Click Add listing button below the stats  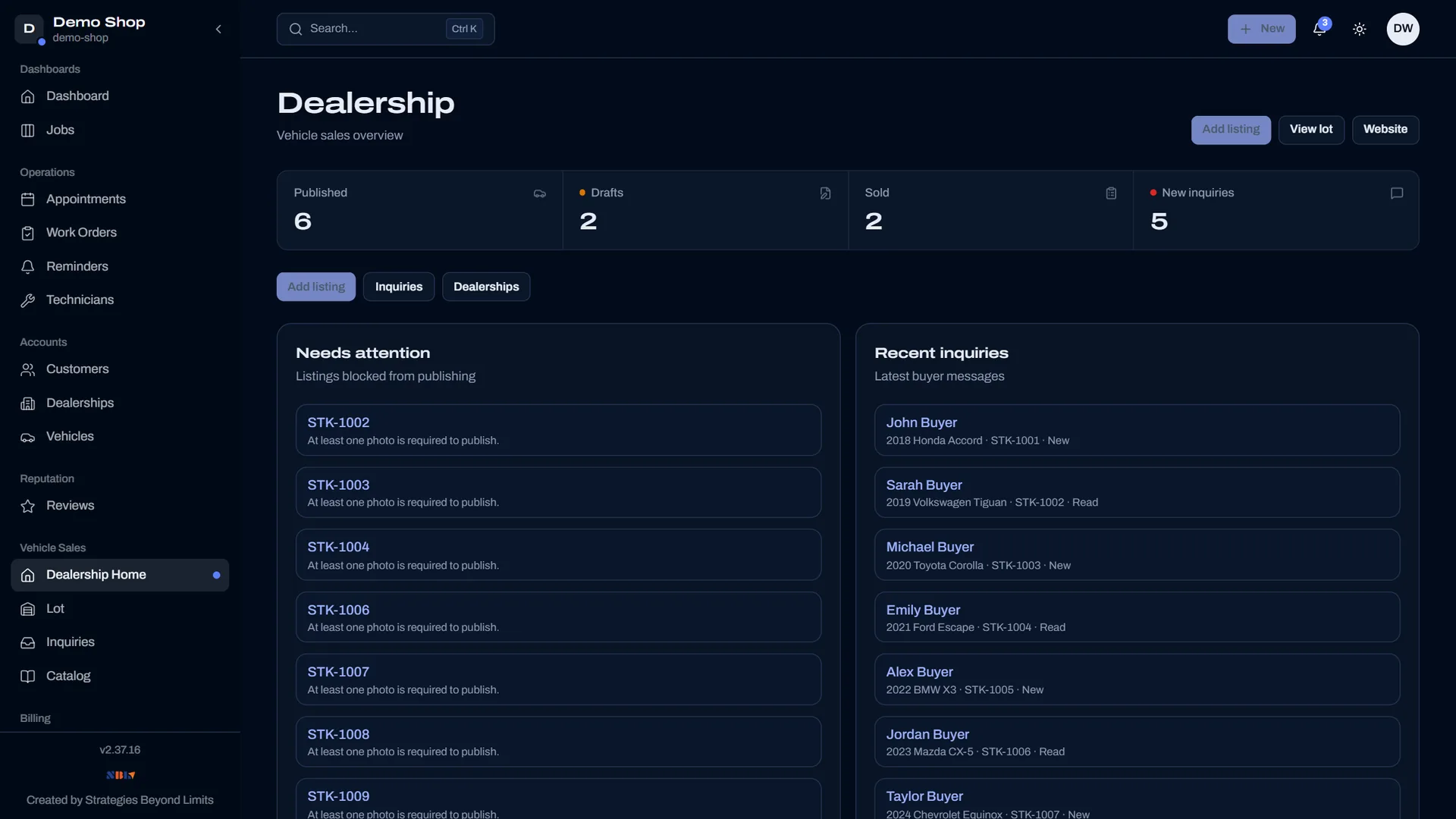point(316,287)
